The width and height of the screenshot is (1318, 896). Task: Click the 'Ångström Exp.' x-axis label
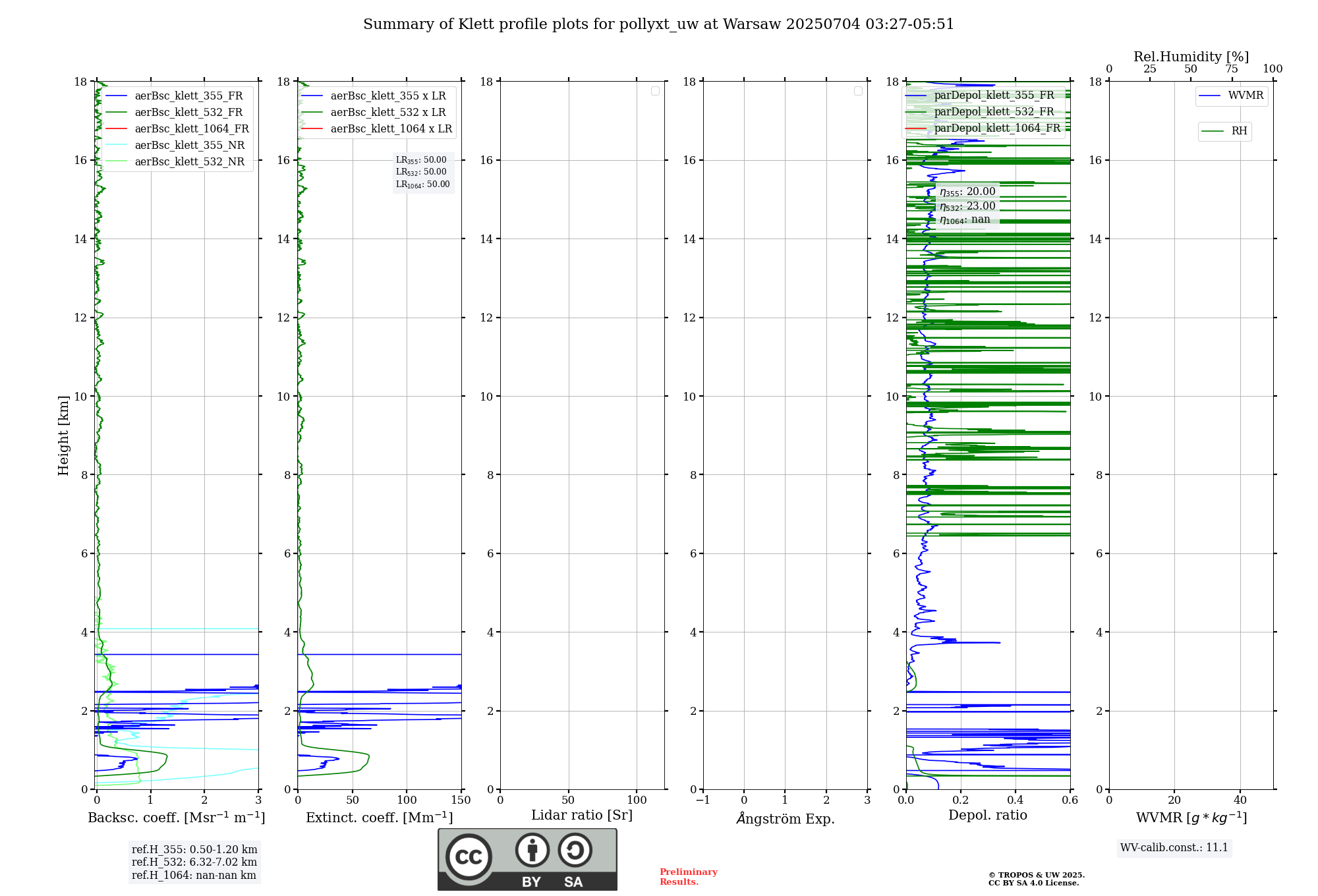pos(786,818)
